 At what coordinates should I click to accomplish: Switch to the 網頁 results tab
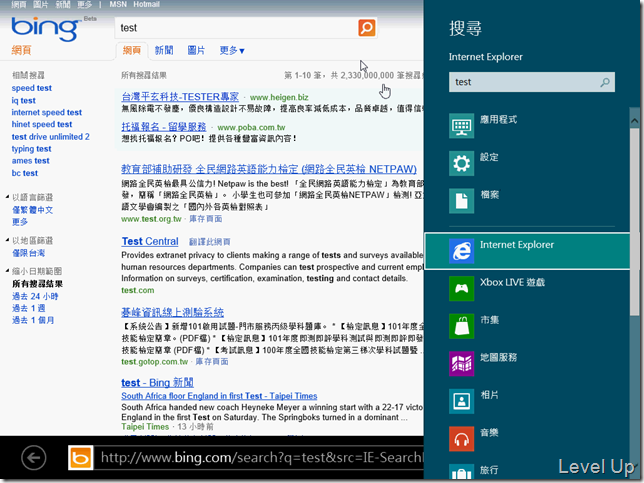pyautogui.click(x=132, y=51)
